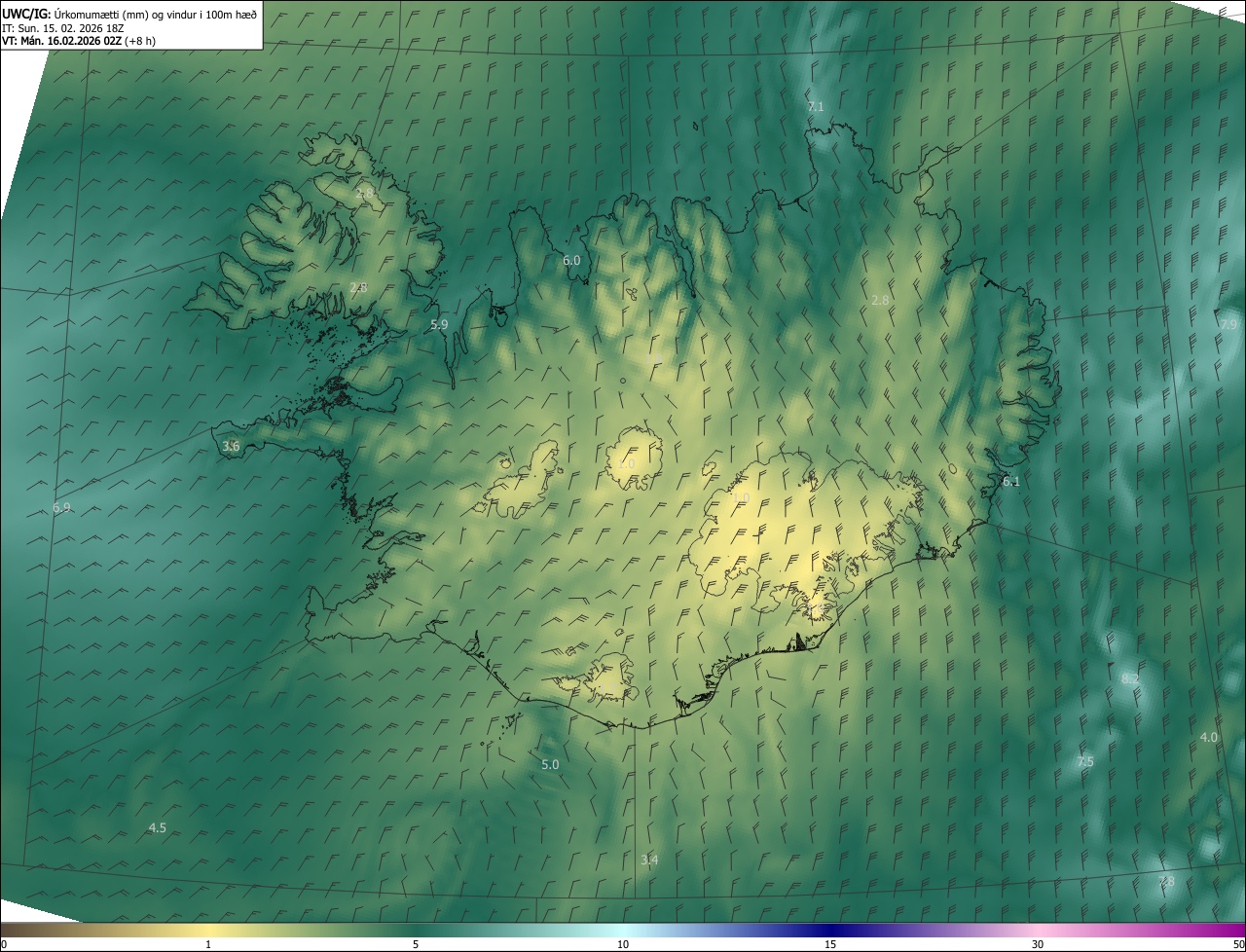This screenshot has width=1246, height=952.
Task: Click the 4.5 value in southwest ocean
Action: click(157, 827)
